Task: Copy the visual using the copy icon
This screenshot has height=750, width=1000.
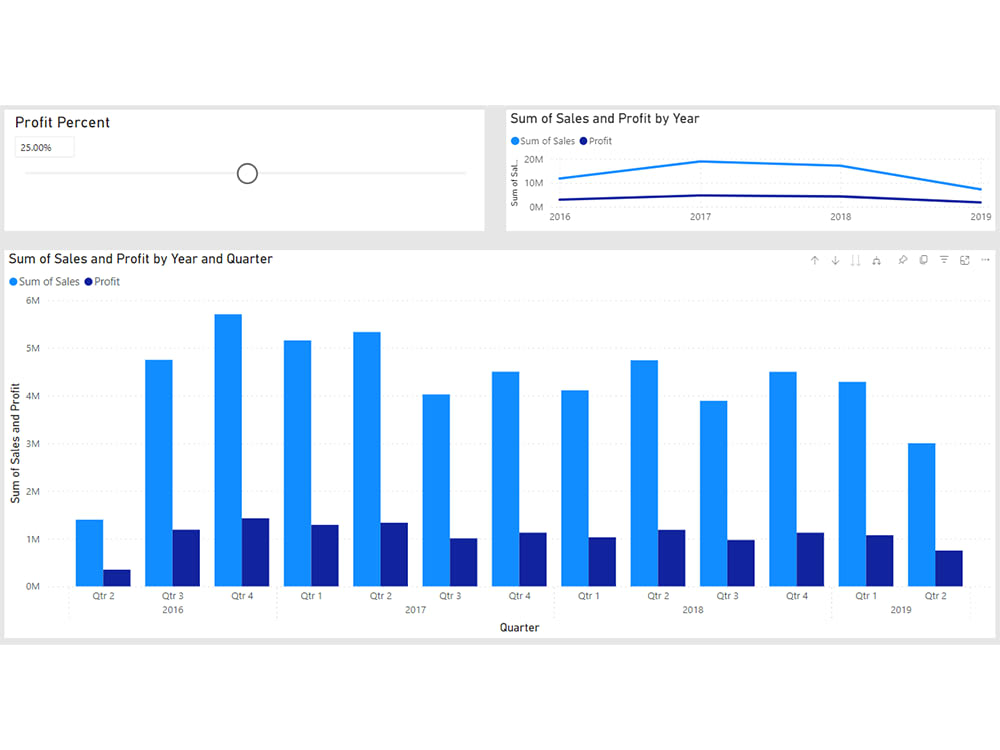Action: click(x=923, y=260)
